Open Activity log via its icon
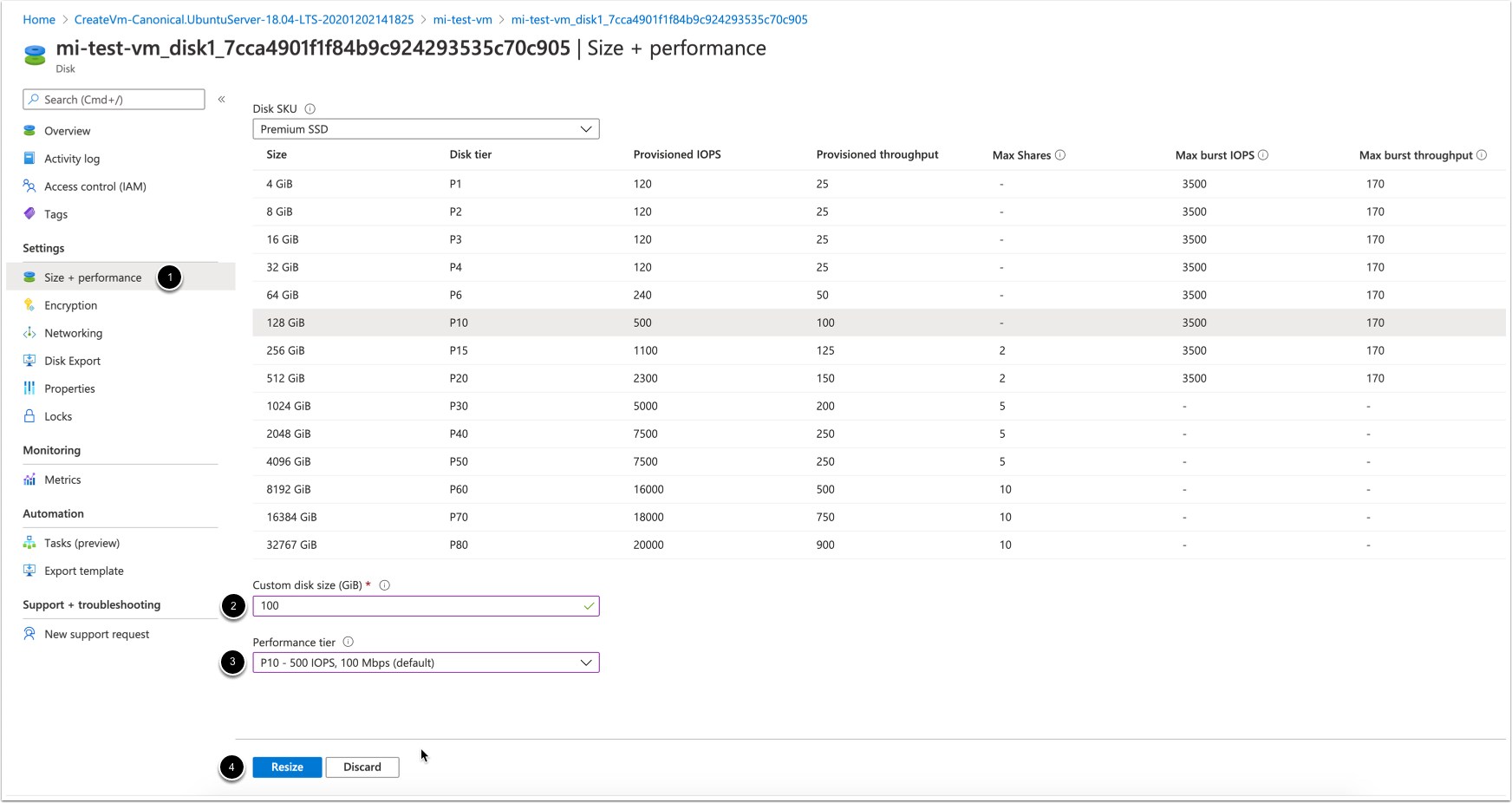 tap(29, 159)
